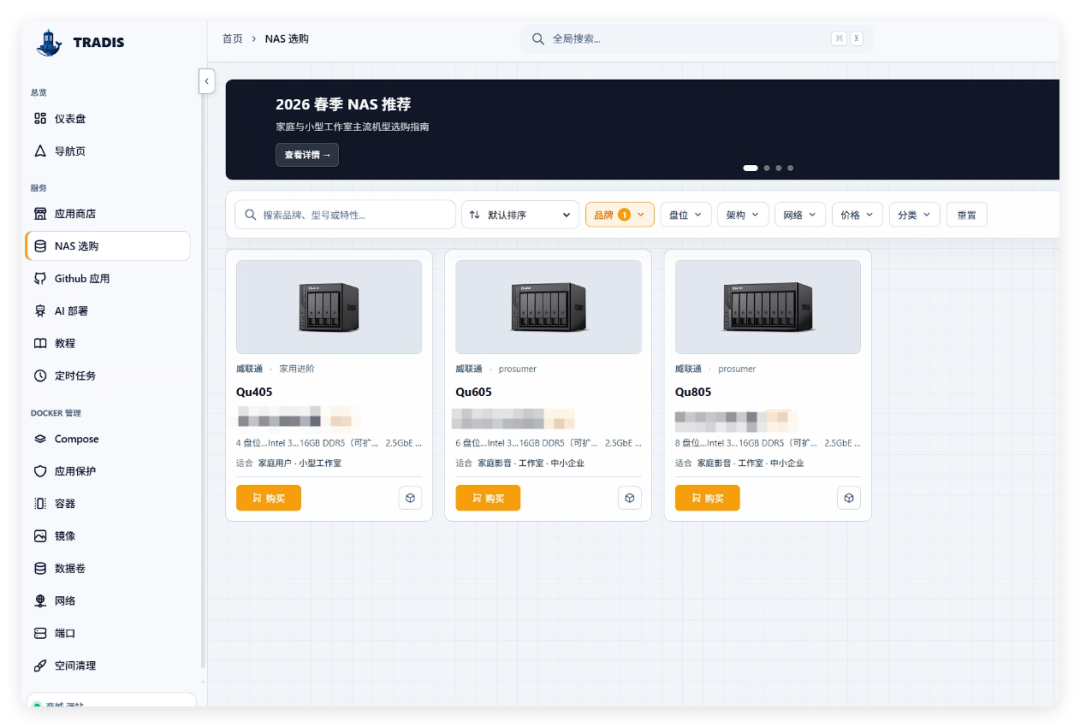Select the second banner carousel dot
This screenshot has height=727, width=1080.
point(767,168)
